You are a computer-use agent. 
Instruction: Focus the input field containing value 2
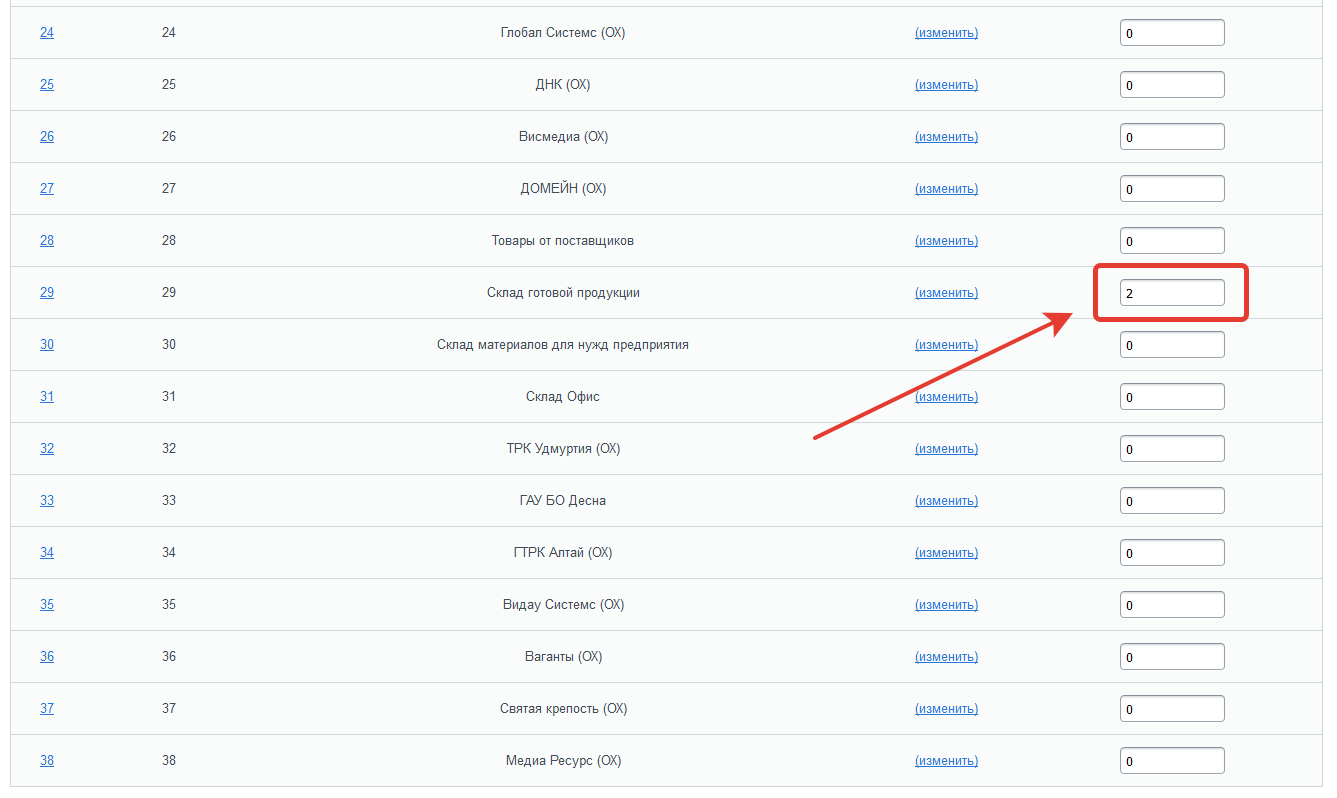tap(1171, 293)
